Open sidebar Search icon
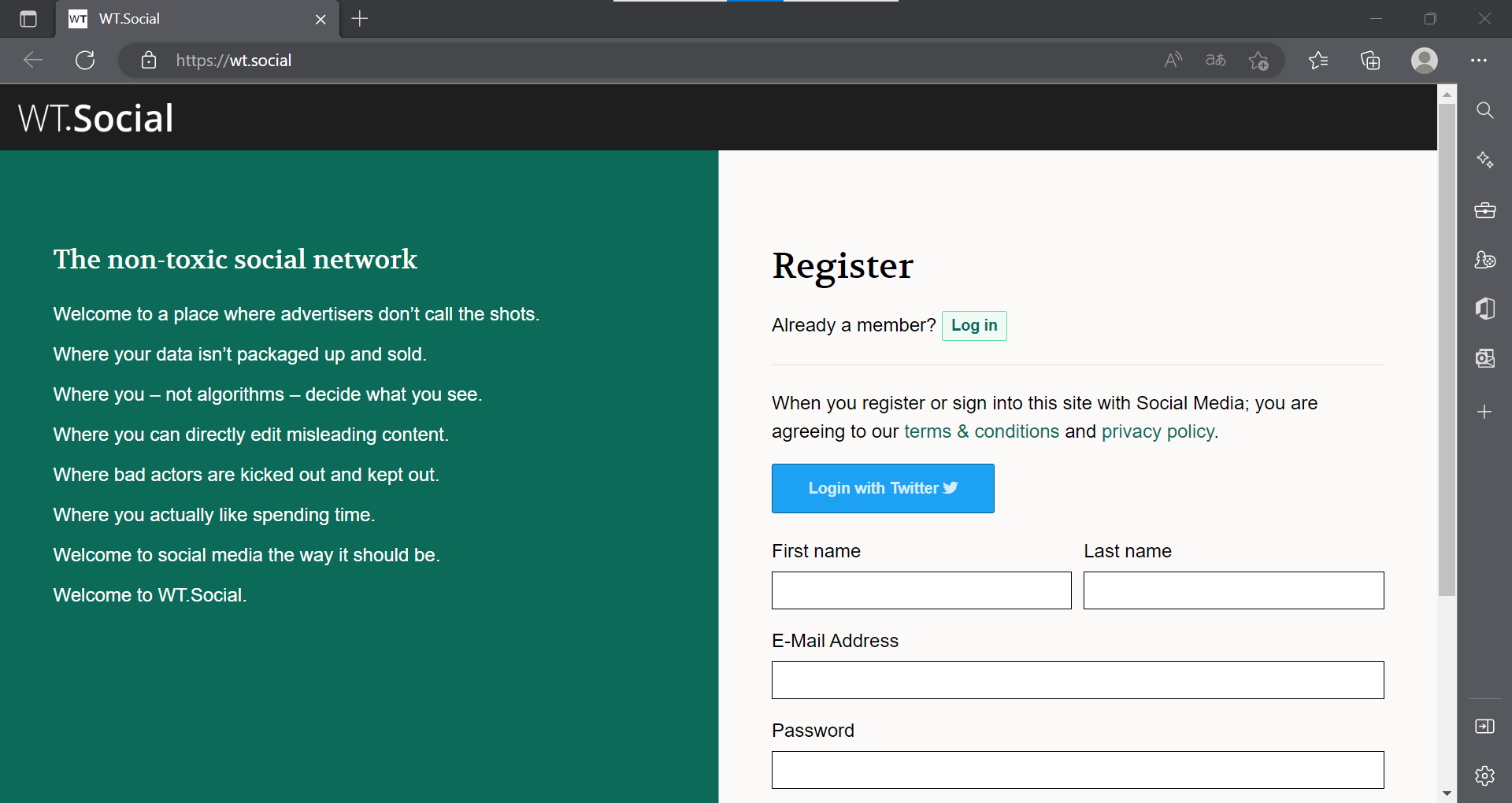Screen dimensions: 1512x803 coord(1485,110)
